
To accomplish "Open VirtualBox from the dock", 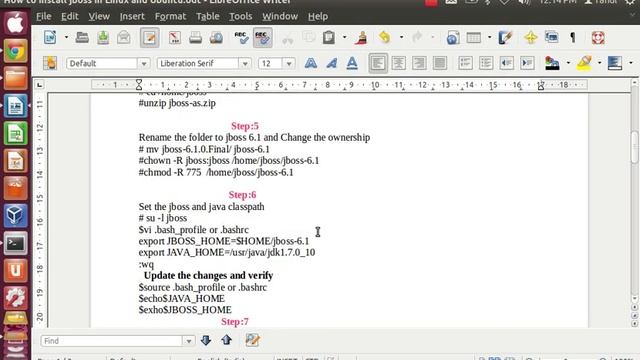I will (16, 216).
